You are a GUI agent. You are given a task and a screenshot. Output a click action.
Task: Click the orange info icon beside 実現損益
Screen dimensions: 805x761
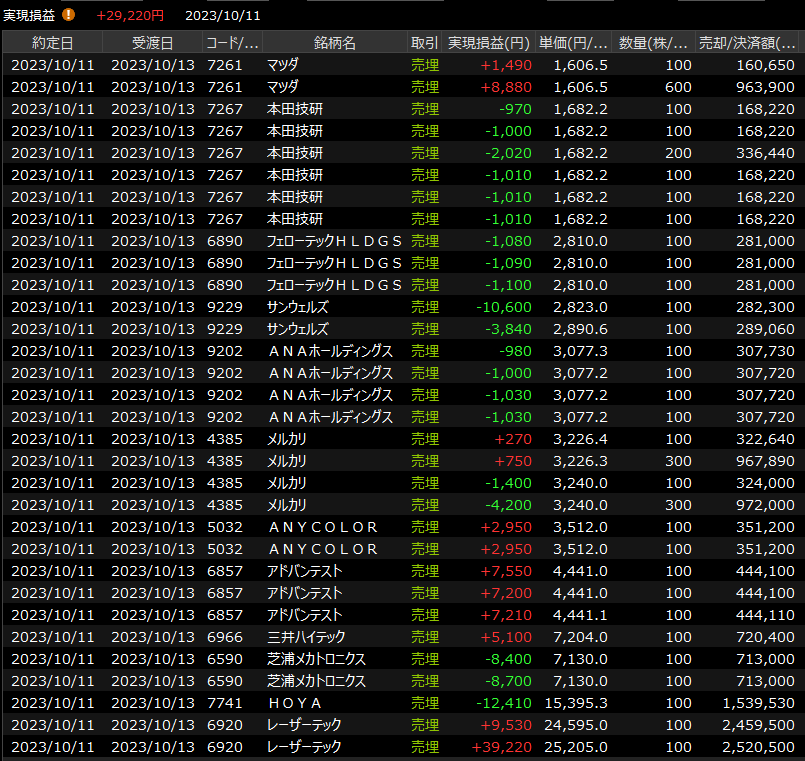(69, 15)
